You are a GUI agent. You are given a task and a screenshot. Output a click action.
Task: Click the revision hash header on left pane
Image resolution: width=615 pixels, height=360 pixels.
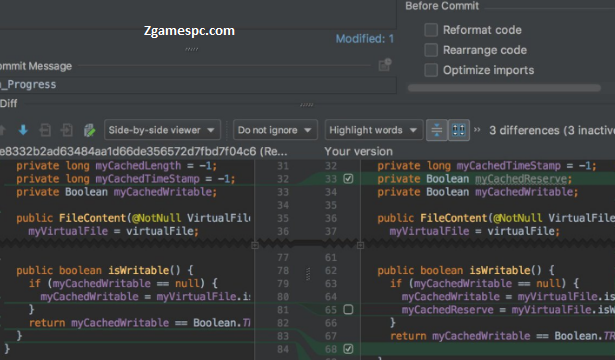click(144, 151)
